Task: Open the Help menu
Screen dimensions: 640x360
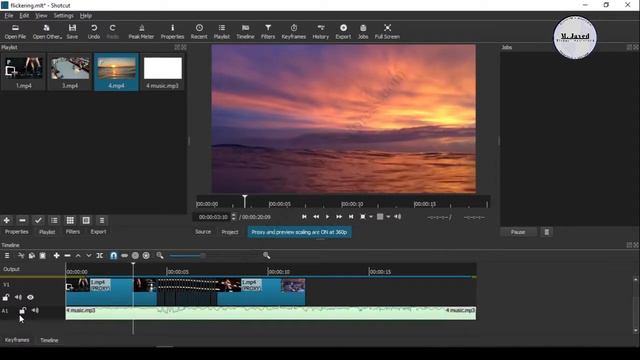Action: tap(86, 16)
